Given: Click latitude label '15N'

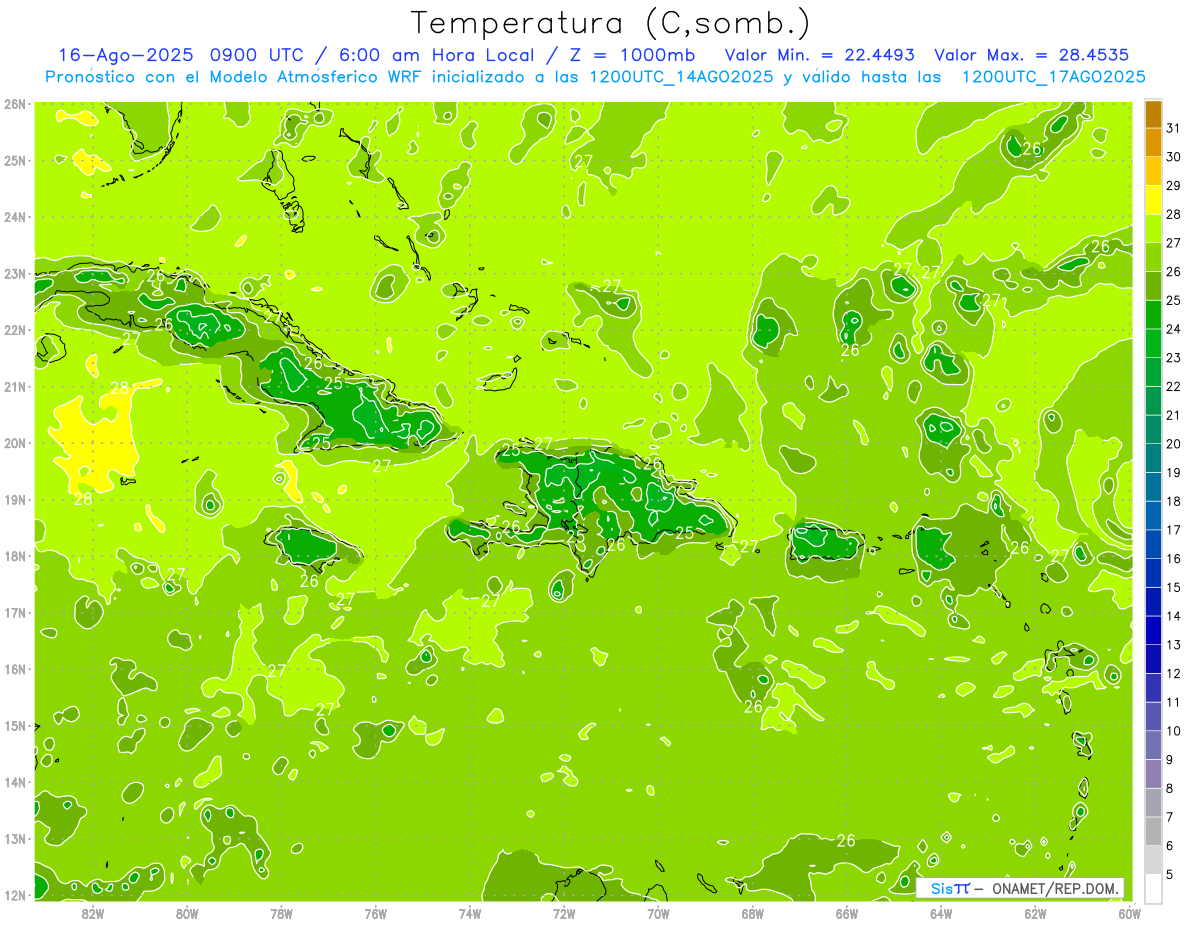Looking at the screenshot, I should click(x=15, y=726).
